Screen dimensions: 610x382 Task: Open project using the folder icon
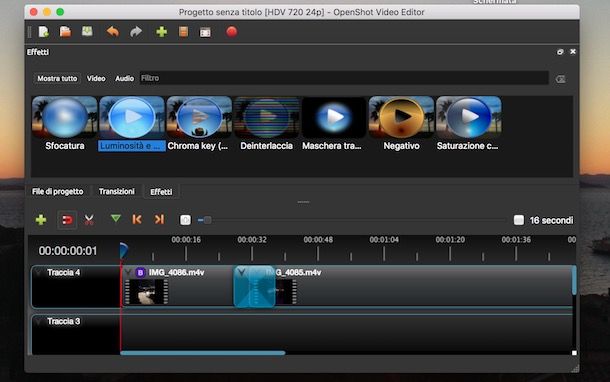[65, 32]
